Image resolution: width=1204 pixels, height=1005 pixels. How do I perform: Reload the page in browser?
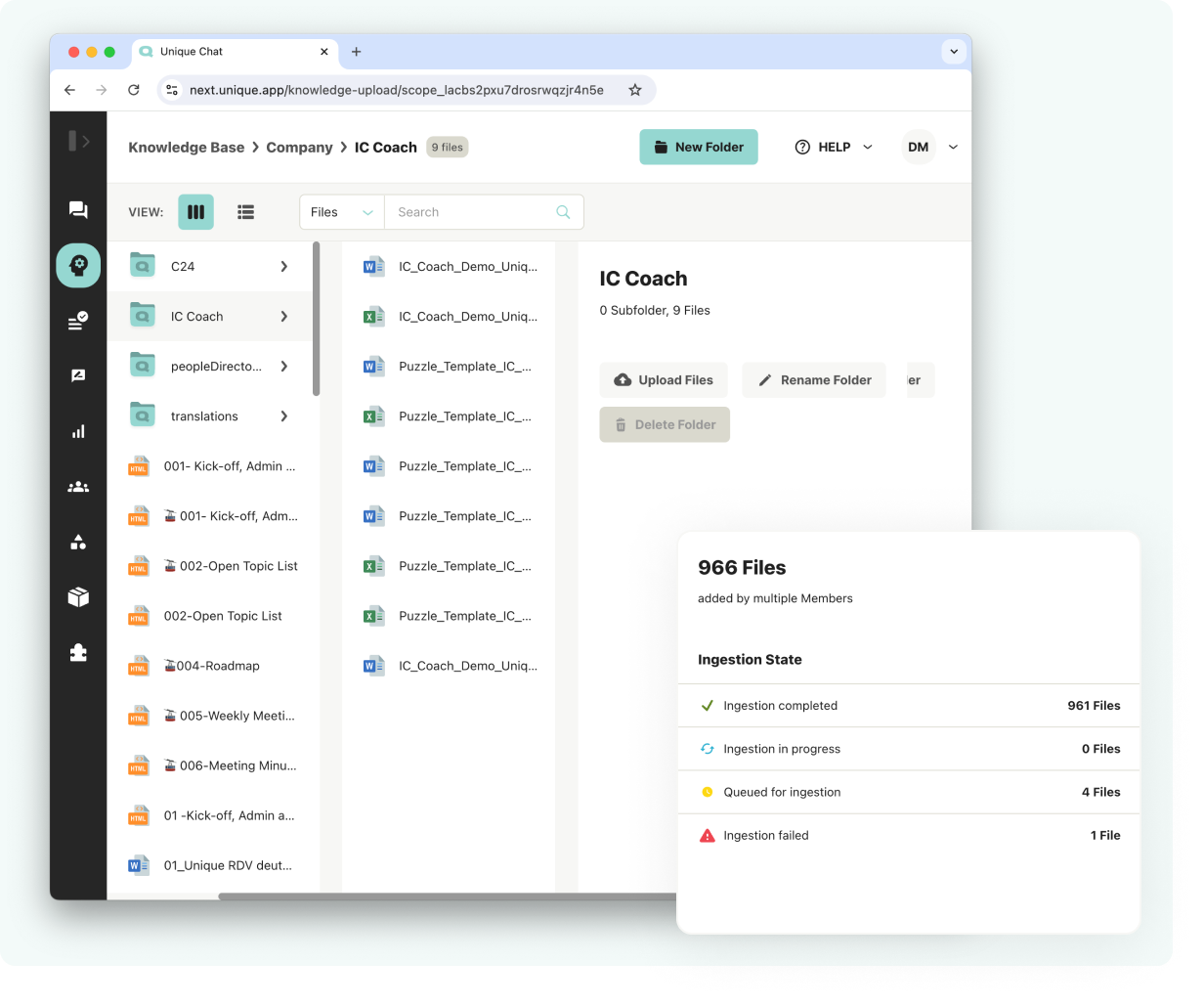(134, 90)
